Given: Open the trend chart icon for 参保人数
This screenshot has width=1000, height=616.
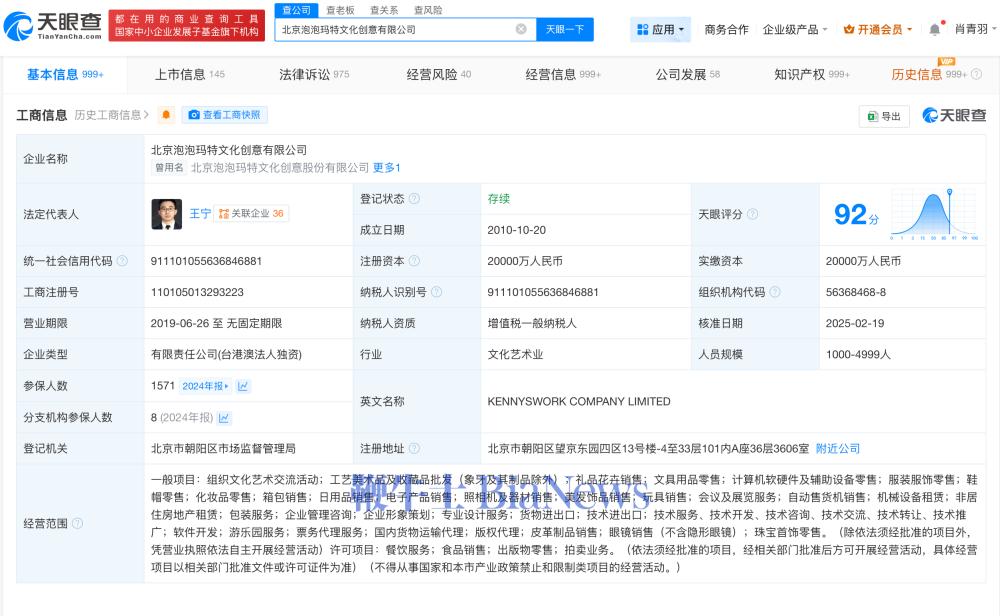Looking at the screenshot, I should tap(243, 386).
